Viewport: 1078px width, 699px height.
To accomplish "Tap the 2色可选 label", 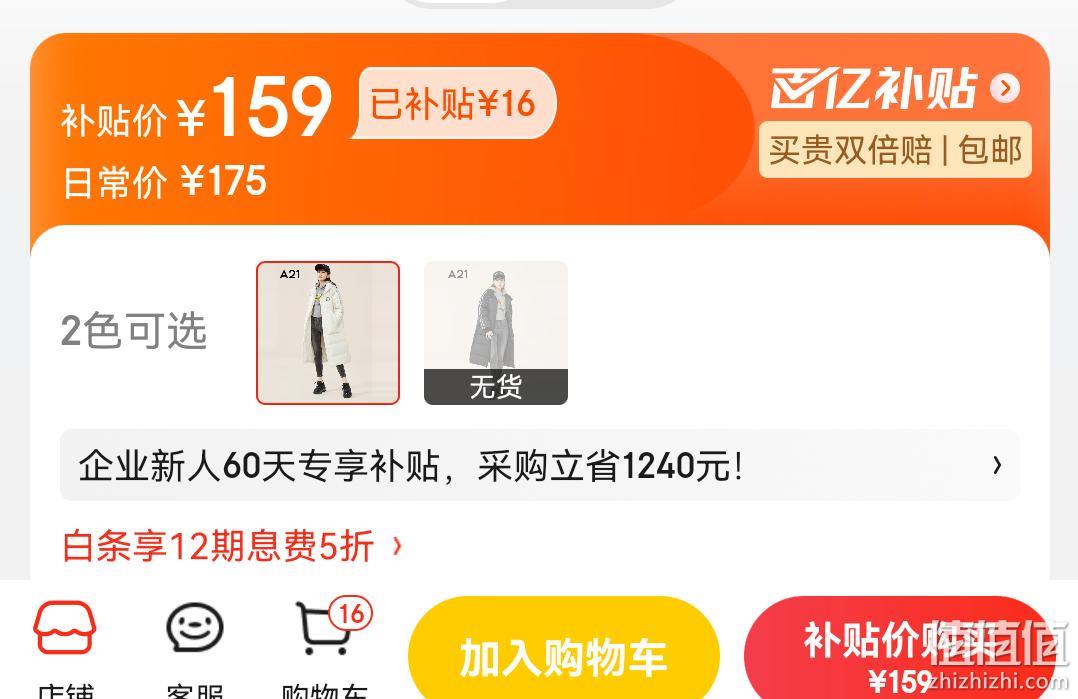I will (x=133, y=331).
